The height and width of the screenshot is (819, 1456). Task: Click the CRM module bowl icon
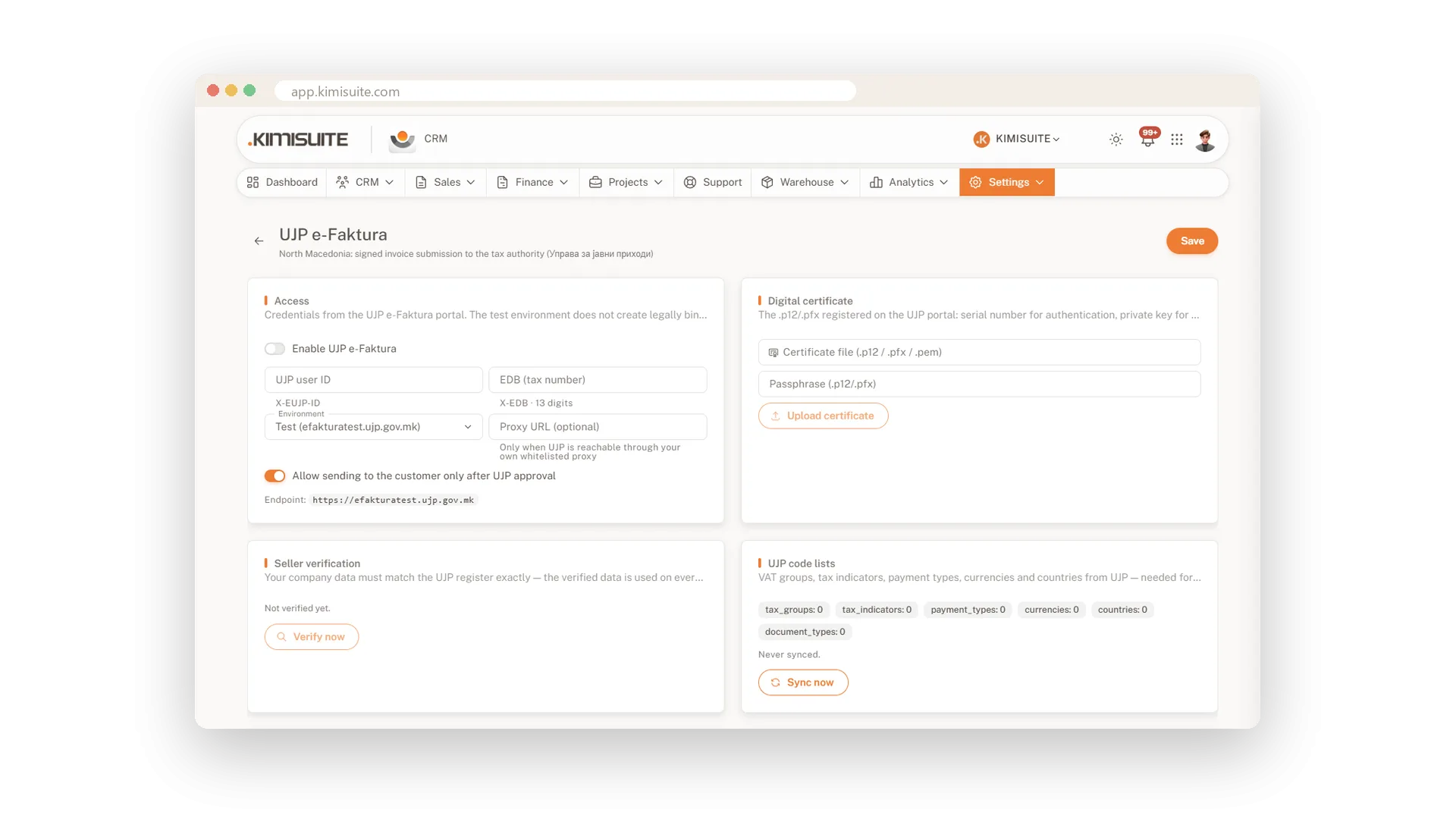coord(402,140)
